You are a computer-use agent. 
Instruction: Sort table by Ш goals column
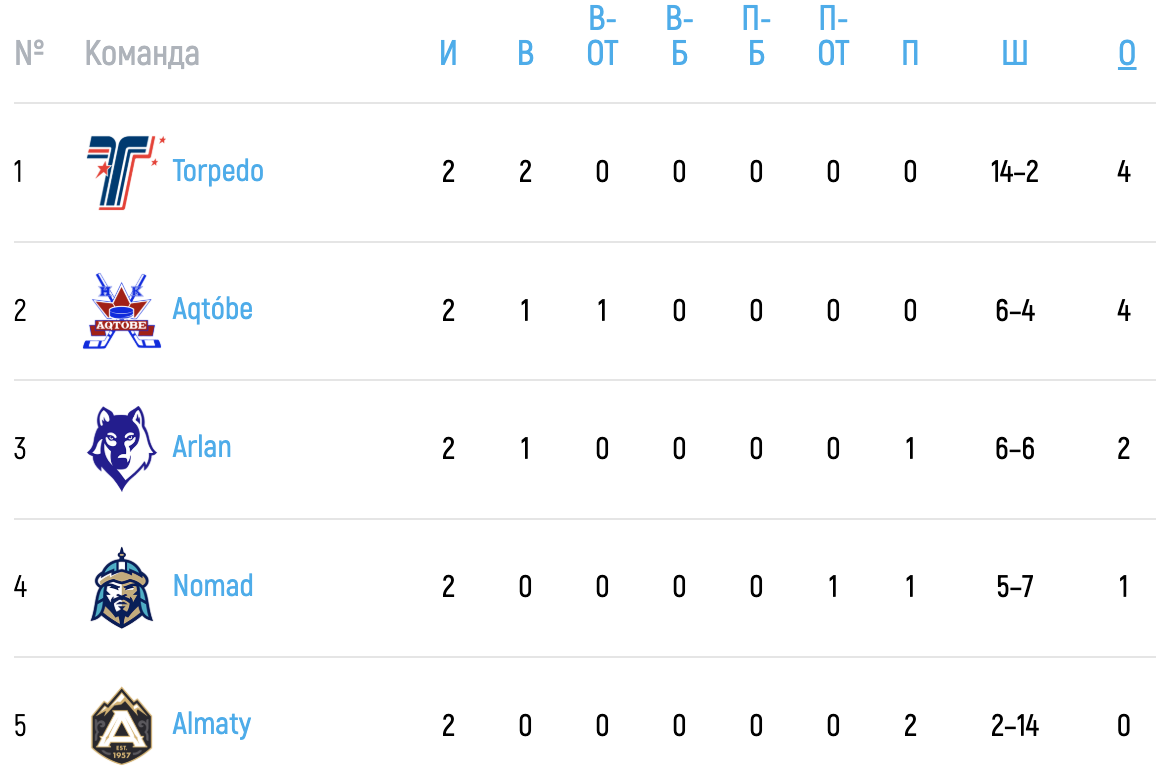click(1014, 53)
